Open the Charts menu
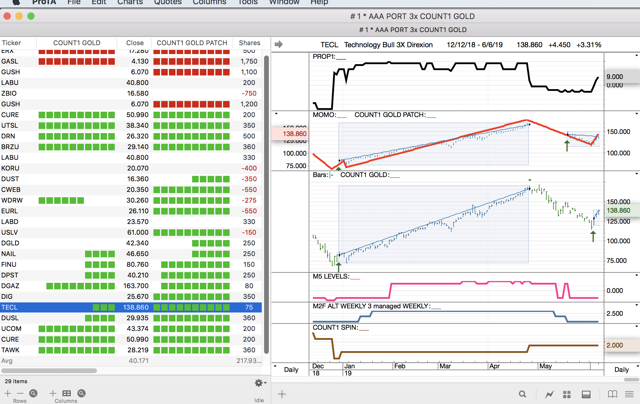The width and height of the screenshot is (640, 404). click(x=130, y=2)
